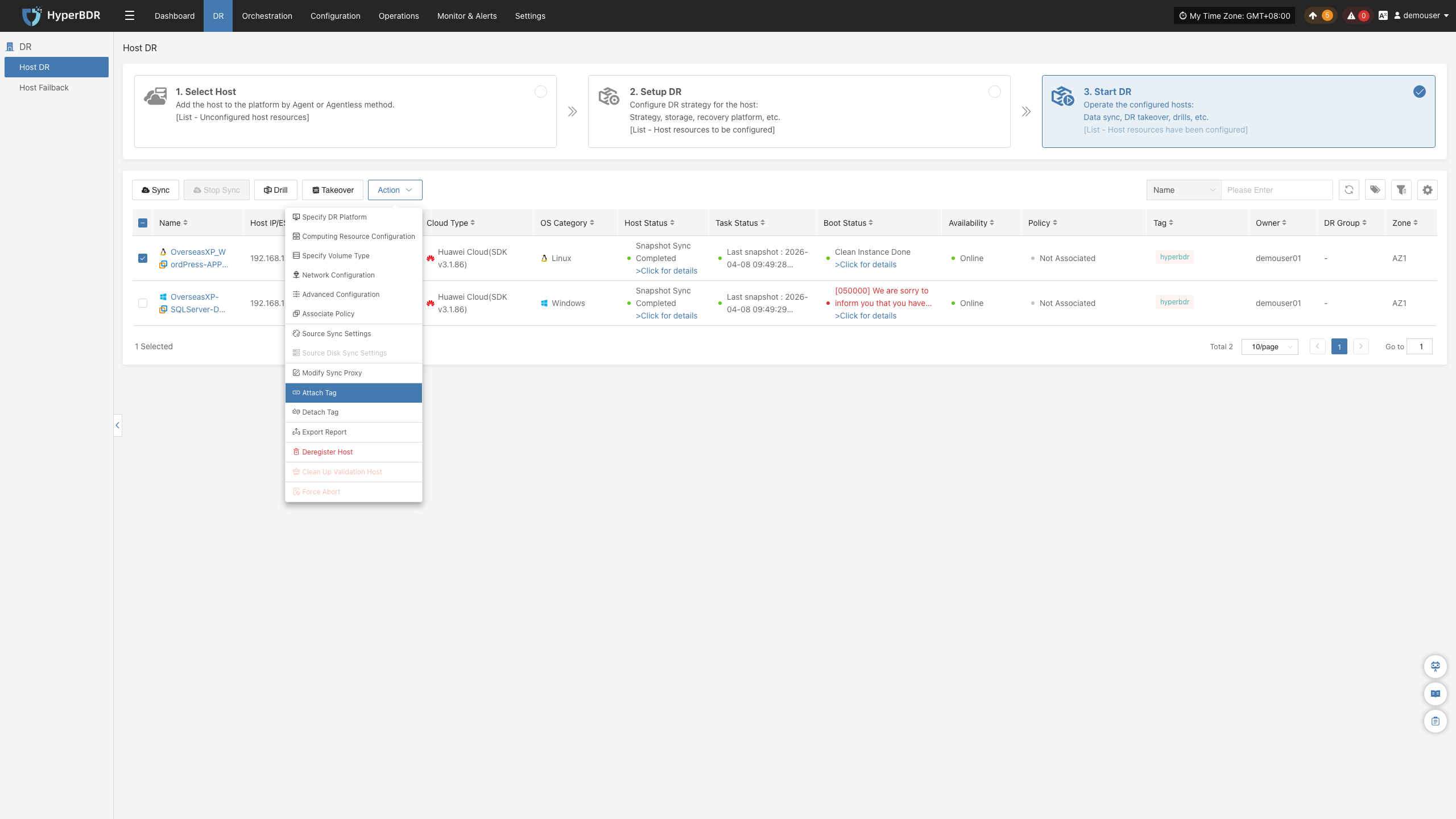This screenshot has height=819, width=1456.
Task: Click the filter funnel icon
Action: [1401, 190]
